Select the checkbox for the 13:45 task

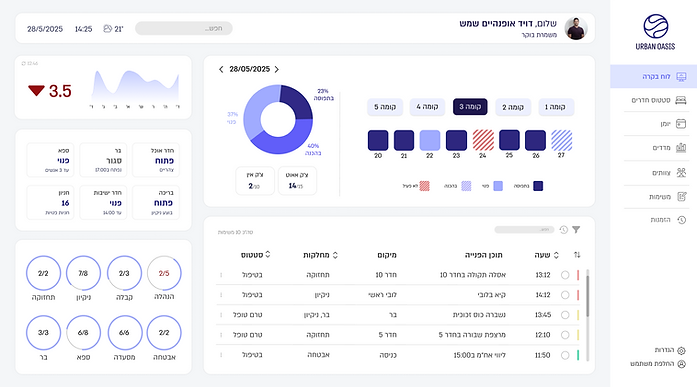coord(565,315)
